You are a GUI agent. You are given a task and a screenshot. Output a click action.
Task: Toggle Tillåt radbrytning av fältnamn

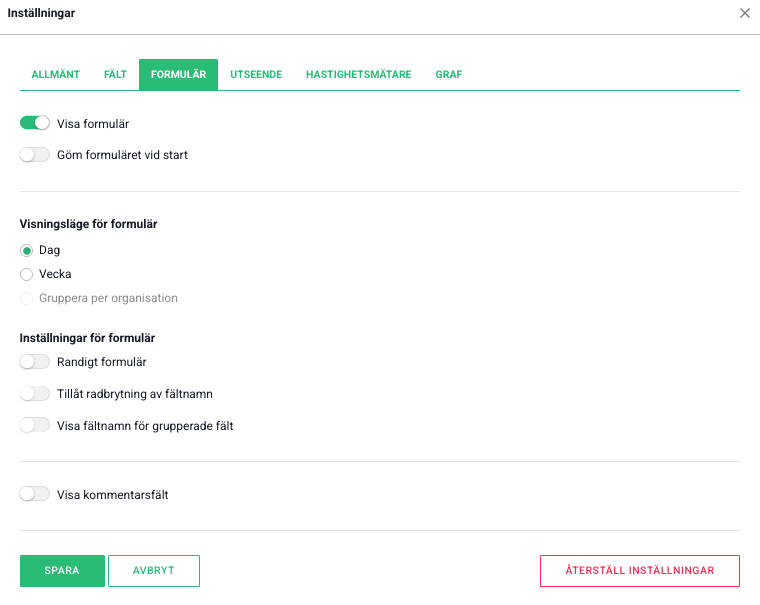35,394
